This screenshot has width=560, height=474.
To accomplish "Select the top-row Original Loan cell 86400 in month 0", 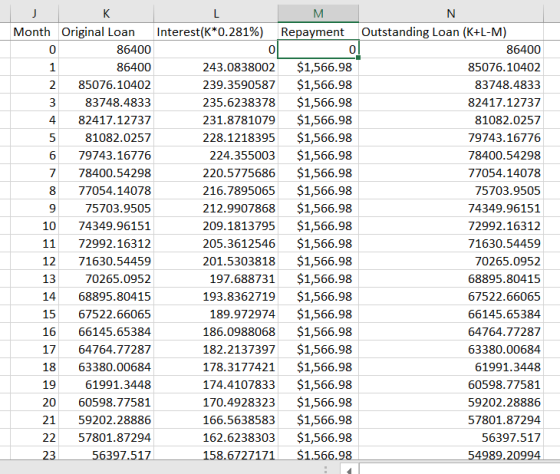I will point(106,49).
